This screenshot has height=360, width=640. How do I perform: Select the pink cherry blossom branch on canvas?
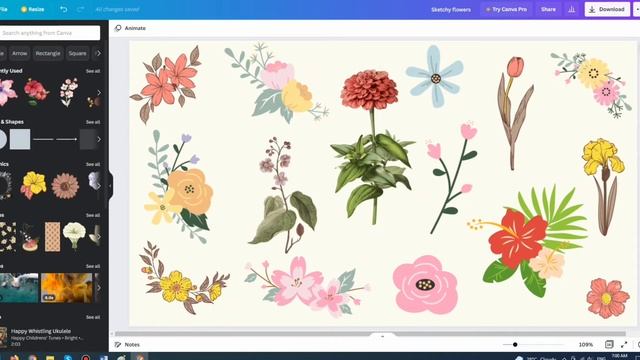click(x=307, y=287)
